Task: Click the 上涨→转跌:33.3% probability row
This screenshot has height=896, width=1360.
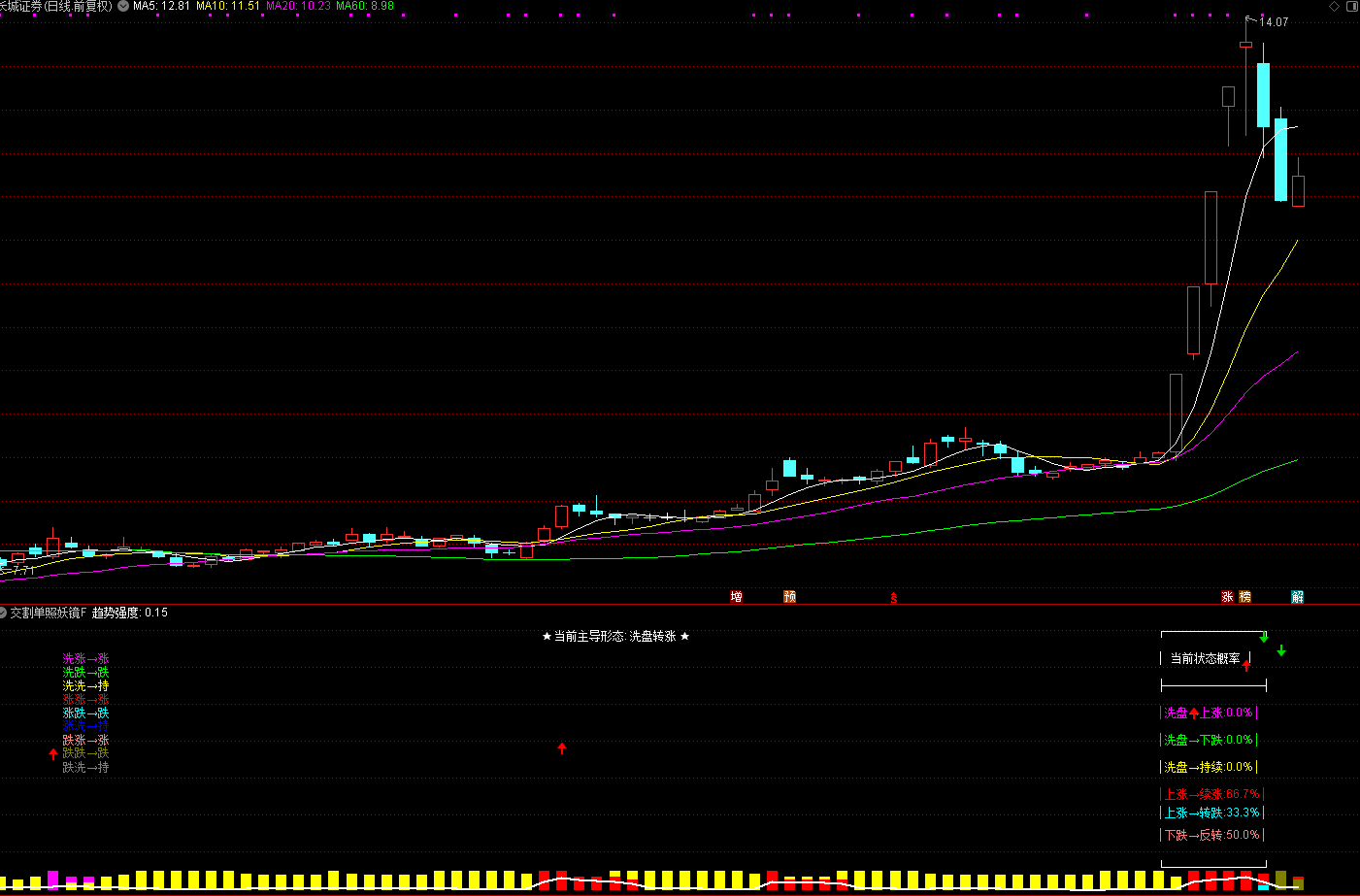Action: tap(1211, 813)
